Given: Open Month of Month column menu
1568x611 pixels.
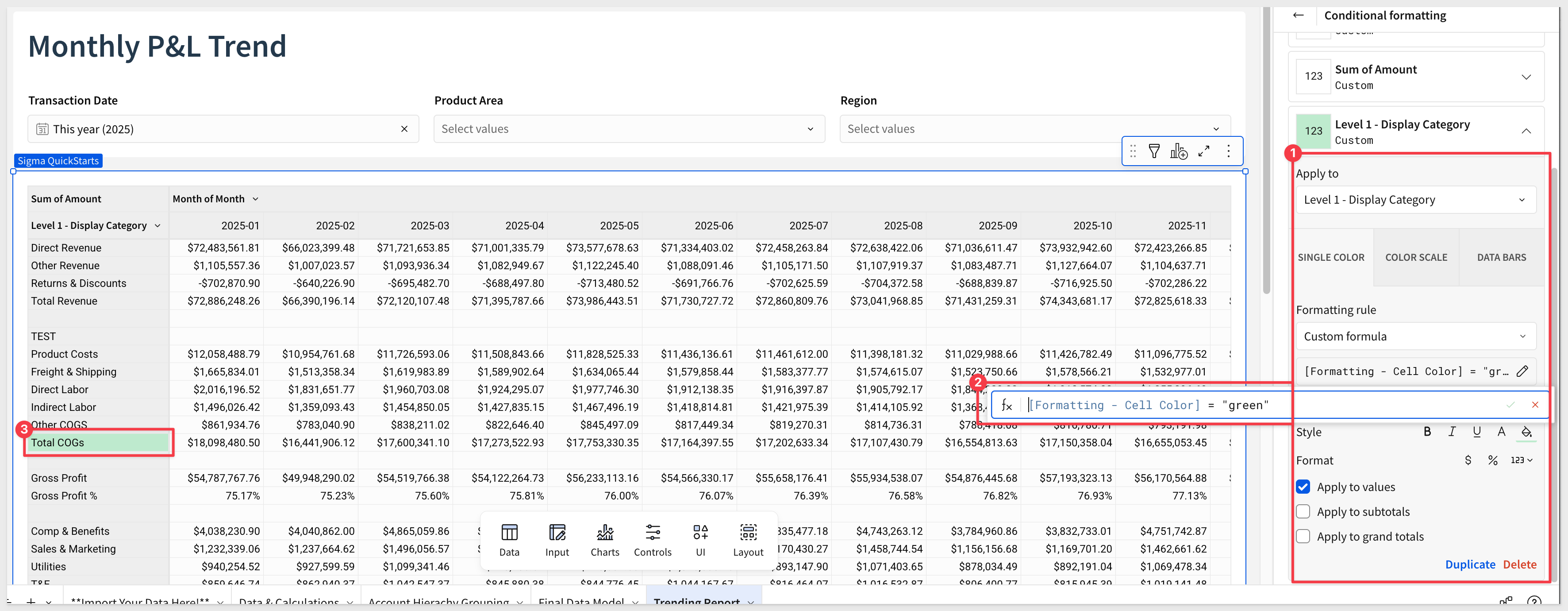Looking at the screenshot, I should coord(256,199).
